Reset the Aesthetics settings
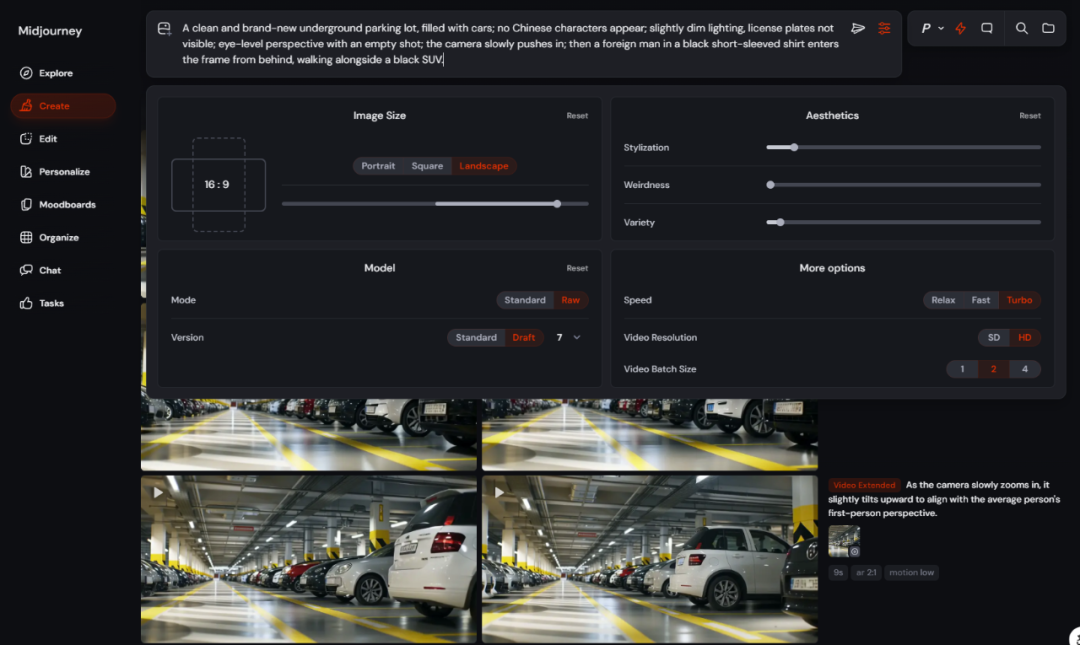 coord(1029,116)
